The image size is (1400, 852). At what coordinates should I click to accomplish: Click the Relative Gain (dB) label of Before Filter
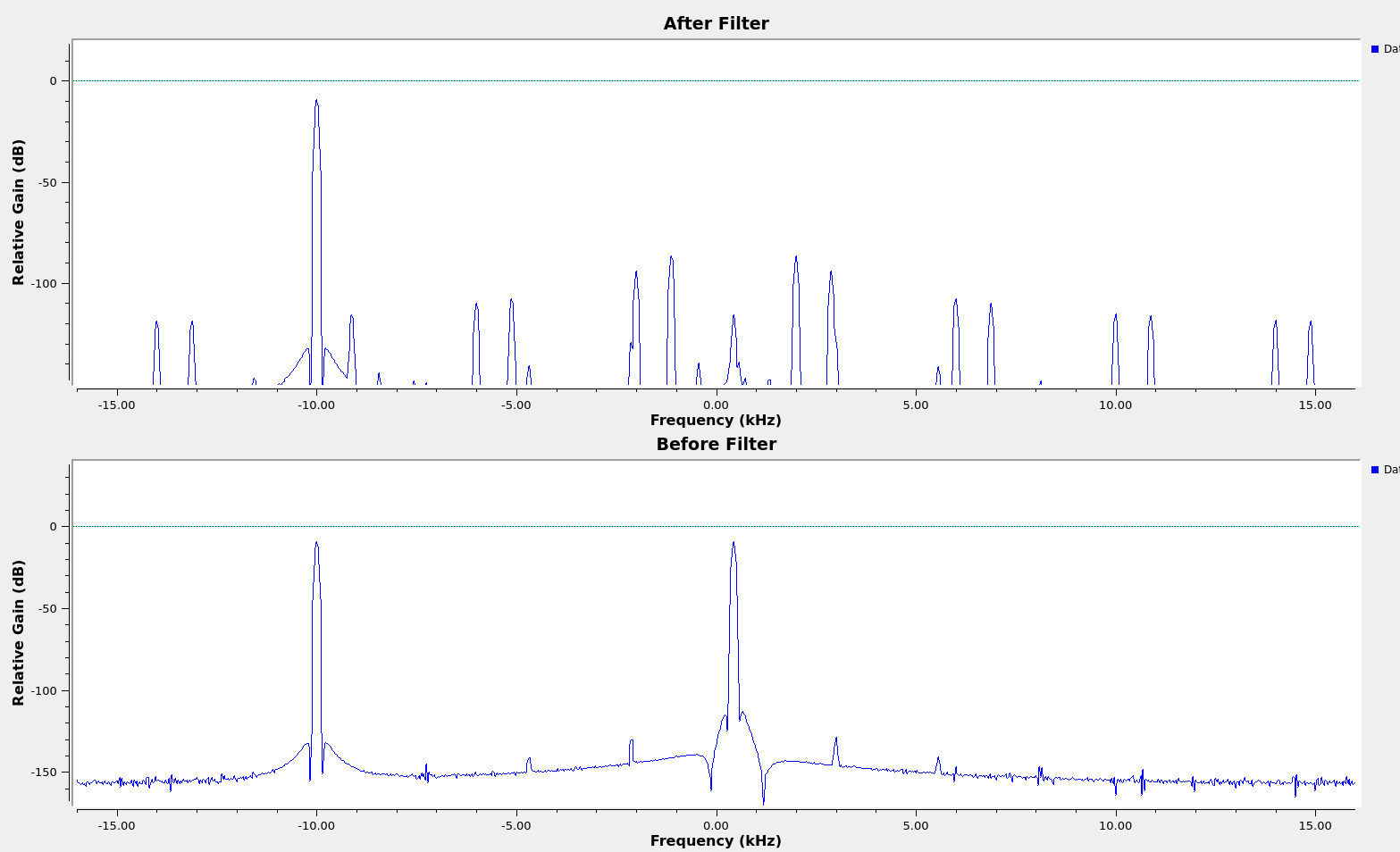(19, 633)
